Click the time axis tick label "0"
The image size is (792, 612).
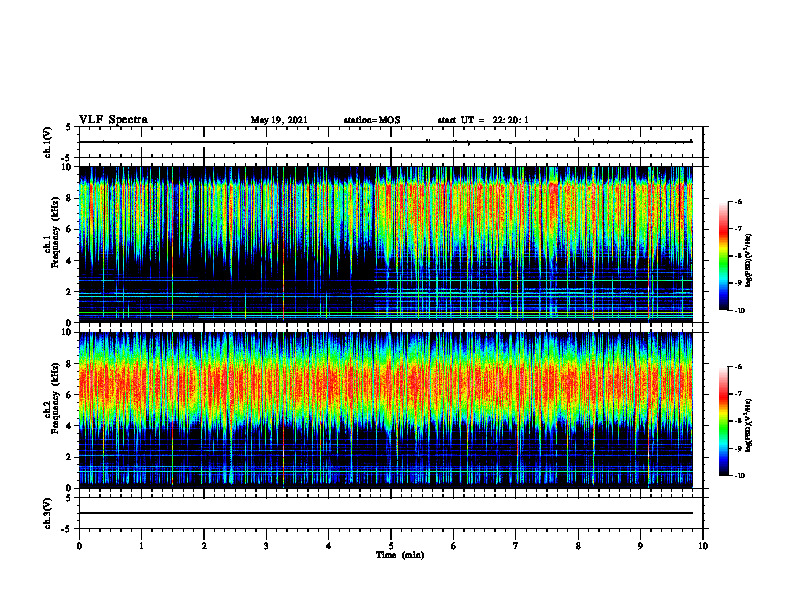pos(79,546)
